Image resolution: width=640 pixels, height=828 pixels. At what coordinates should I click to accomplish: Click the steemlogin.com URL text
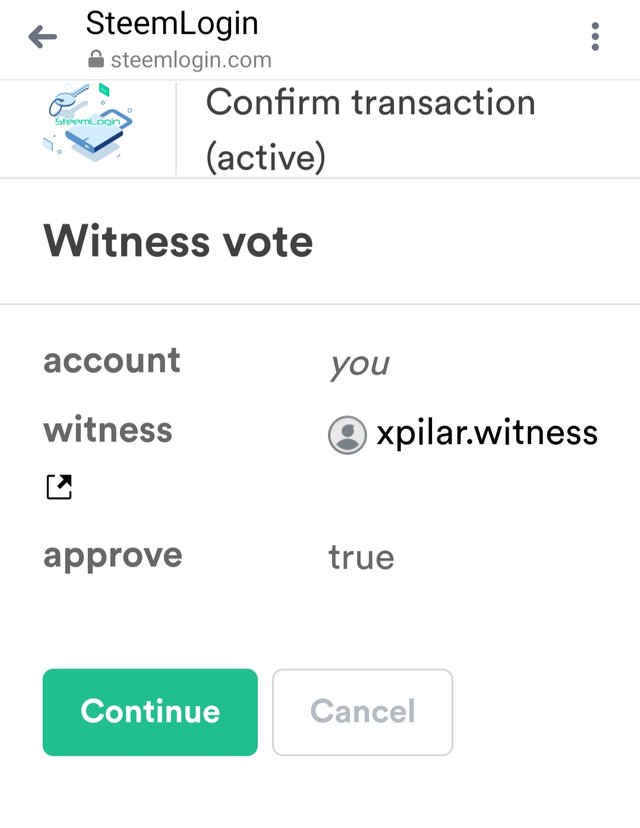(191, 60)
